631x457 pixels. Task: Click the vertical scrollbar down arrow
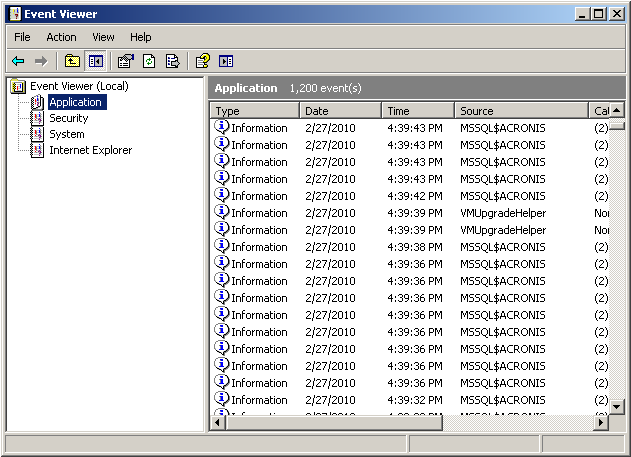[x=617, y=406]
